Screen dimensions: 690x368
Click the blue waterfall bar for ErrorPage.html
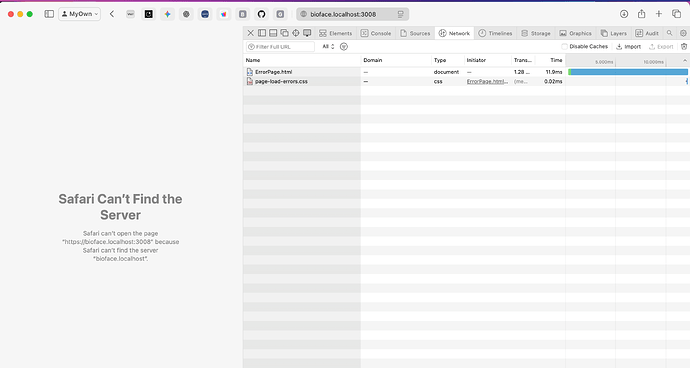(628, 72)
